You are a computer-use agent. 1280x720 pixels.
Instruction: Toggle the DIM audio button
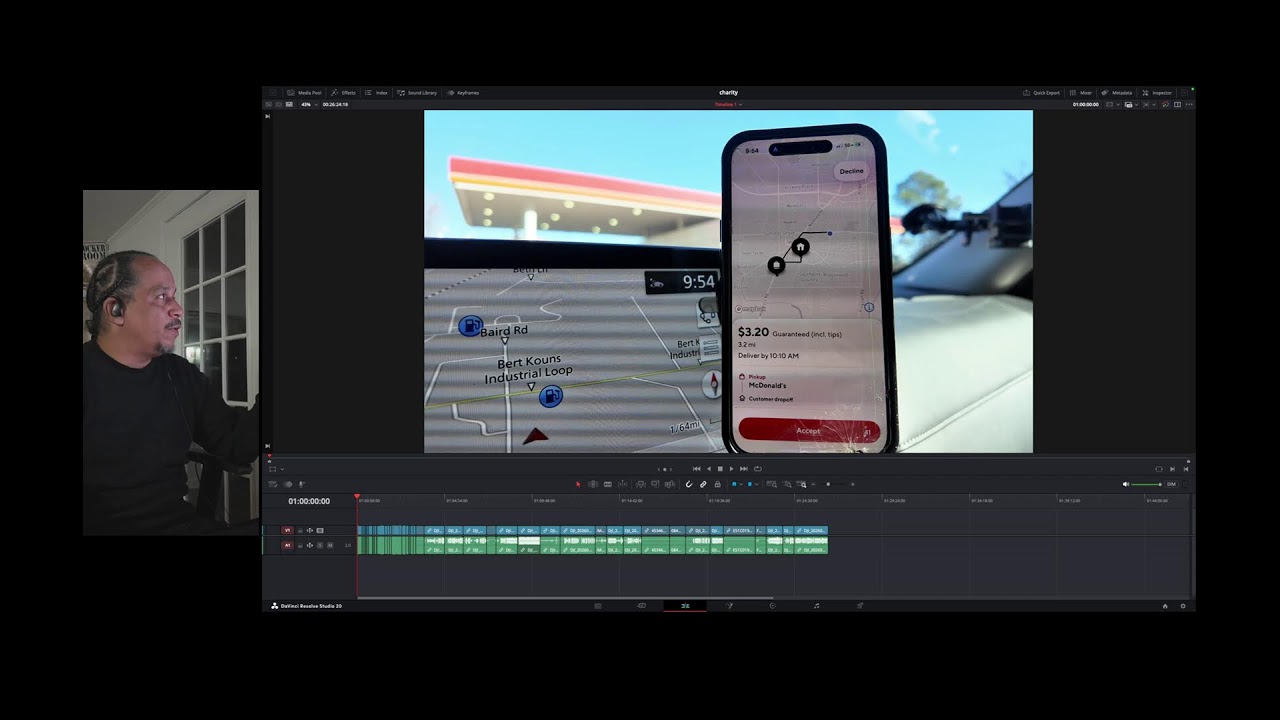click(x=1171, y=484)
